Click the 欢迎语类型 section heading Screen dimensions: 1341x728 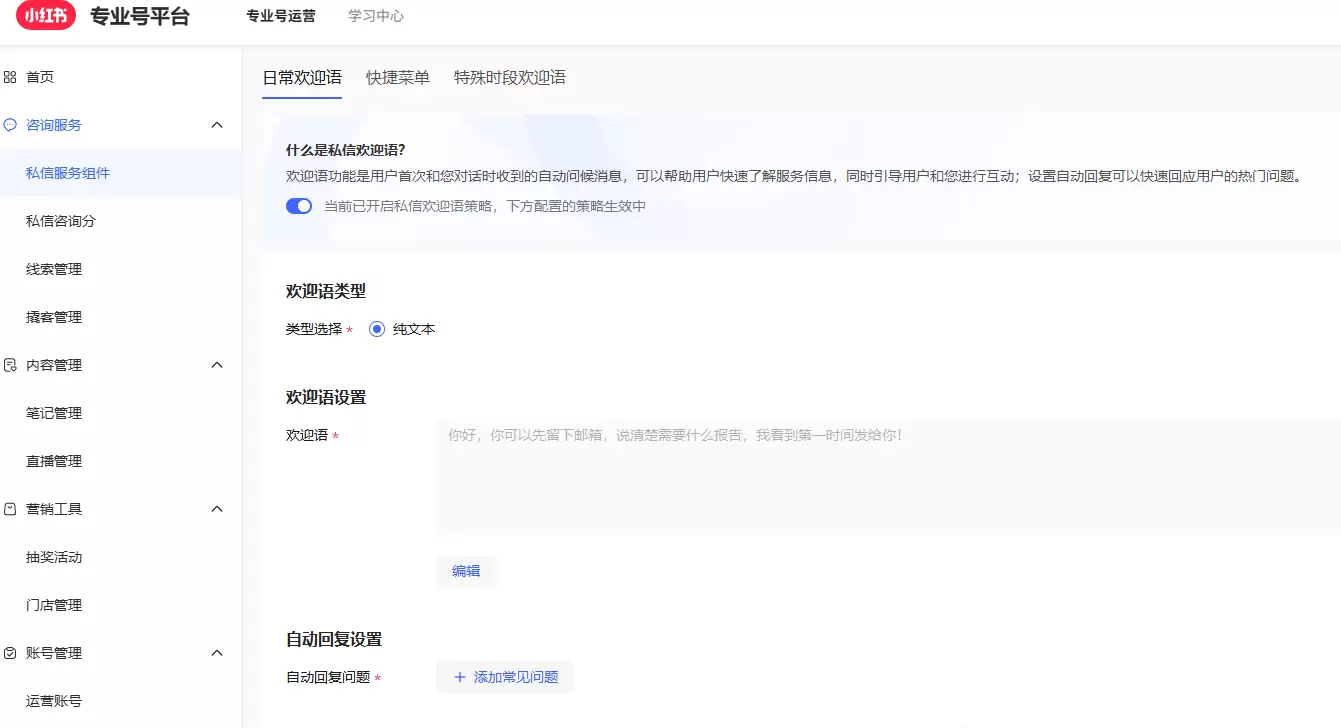(326, 291)
